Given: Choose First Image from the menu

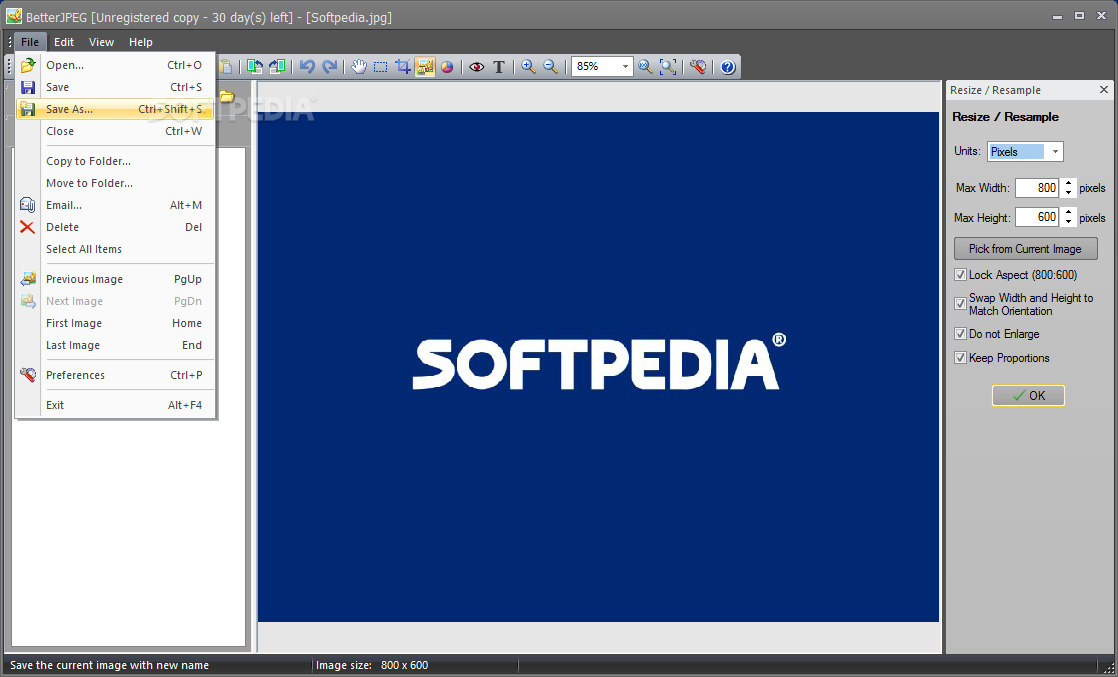Looking at the screenshot, I should pyautogui.click(x=115, y=323).
